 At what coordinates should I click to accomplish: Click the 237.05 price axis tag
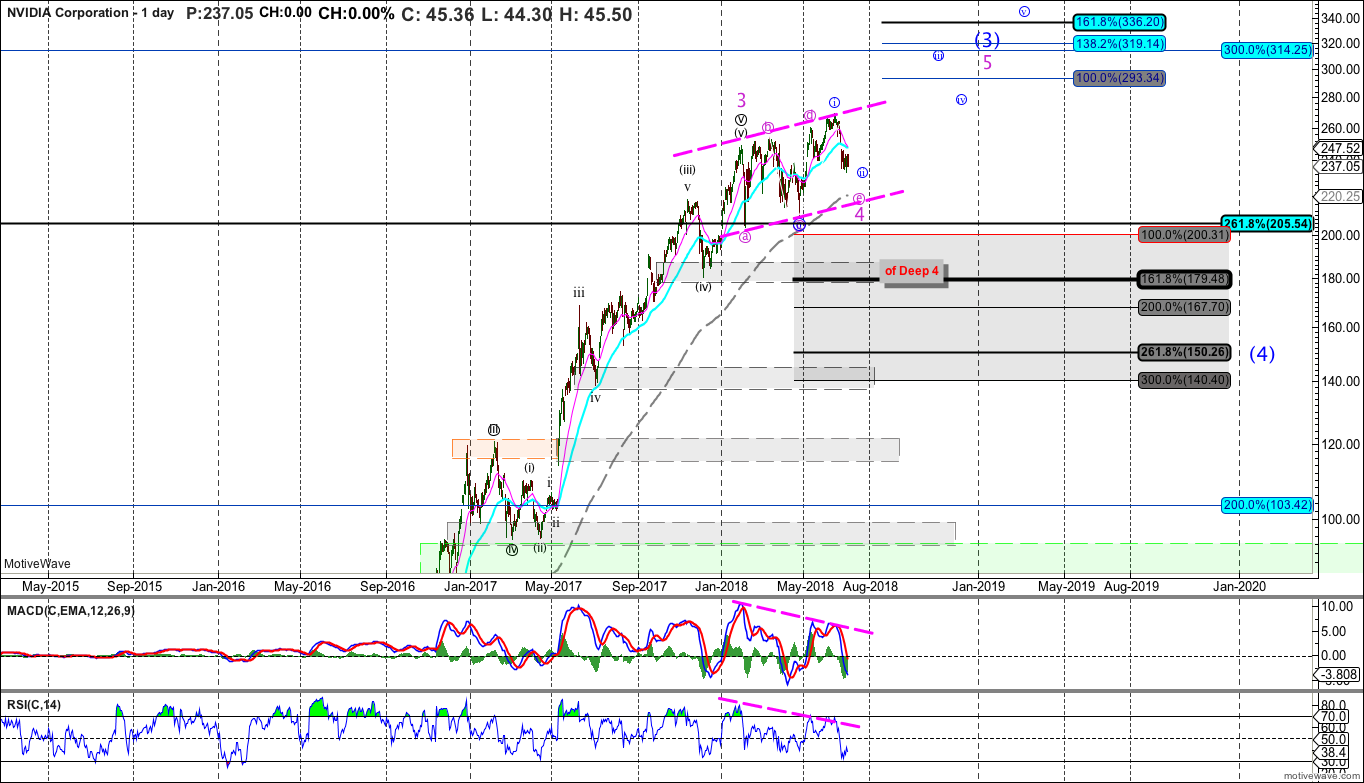point(1340,167)
